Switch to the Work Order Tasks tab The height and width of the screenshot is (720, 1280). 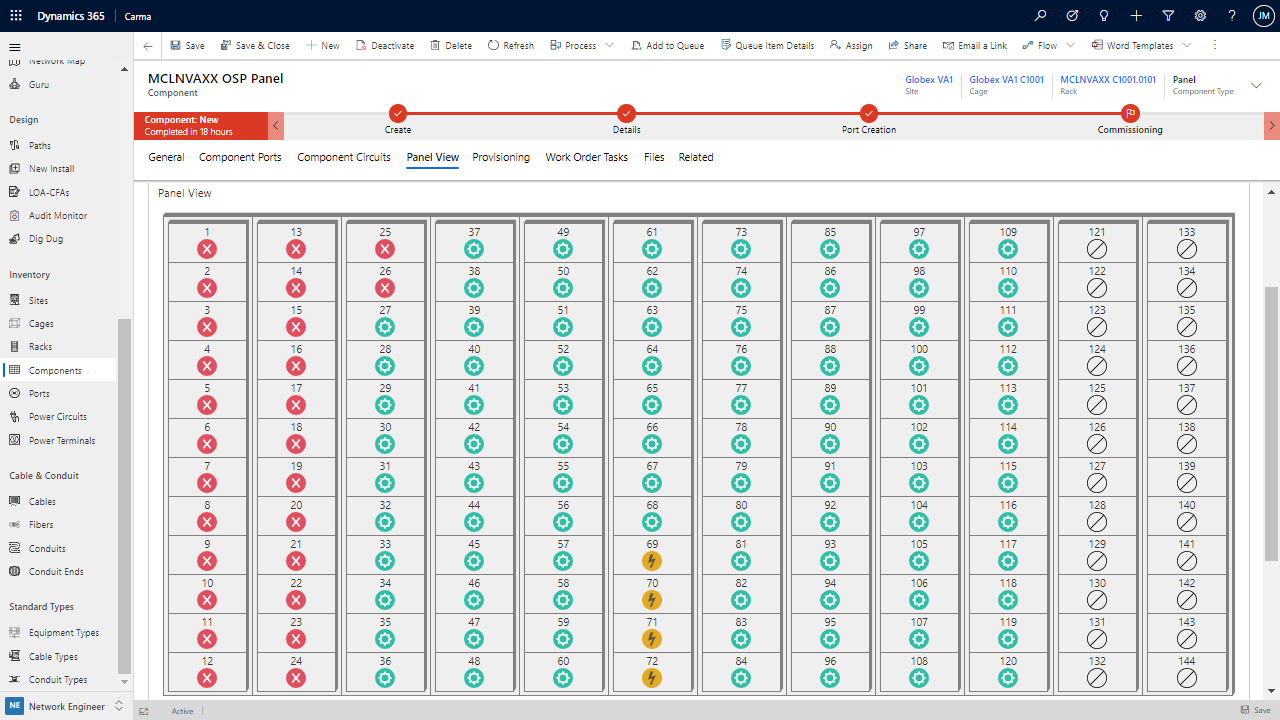pyautogui.click(x=587, y=157)
